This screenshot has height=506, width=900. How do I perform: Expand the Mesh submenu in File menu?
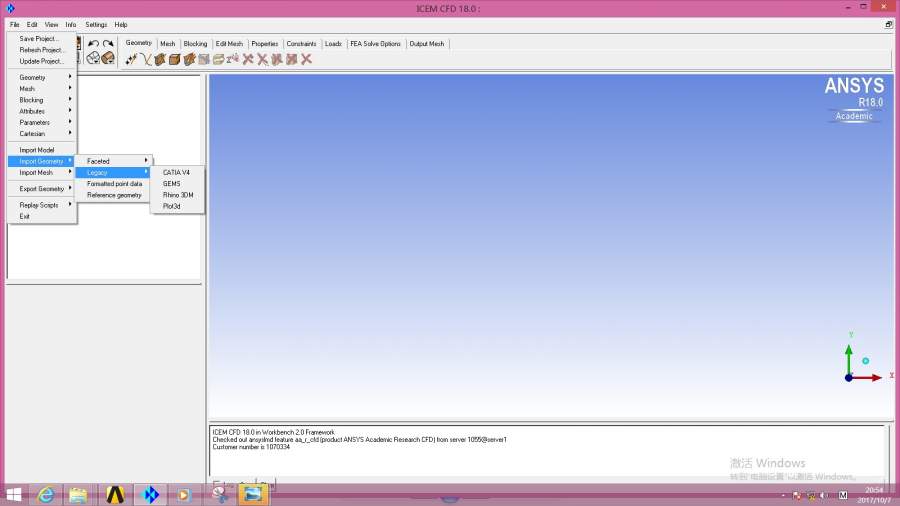coord(42,89)
